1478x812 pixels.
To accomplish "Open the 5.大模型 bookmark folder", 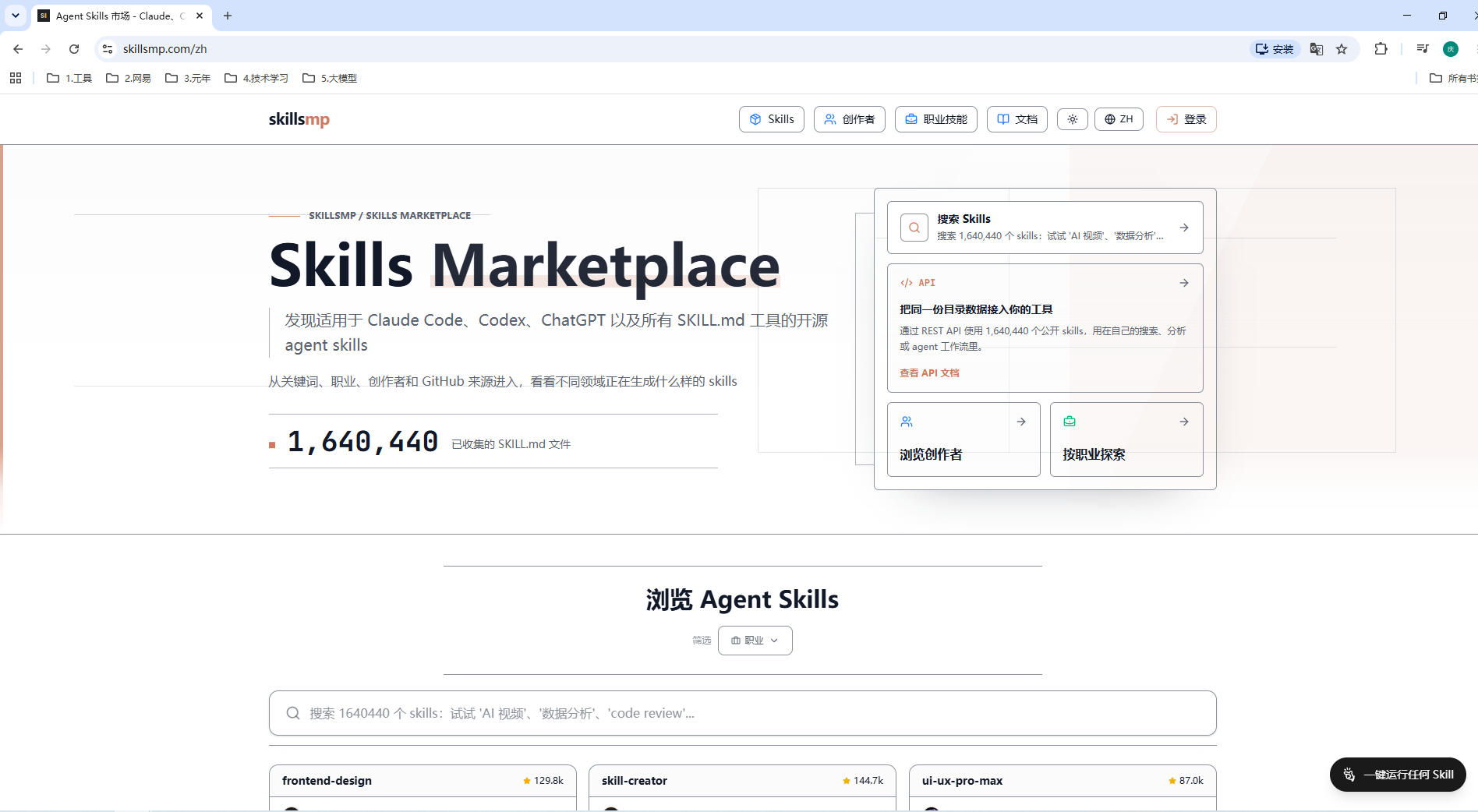I will [330, 78].
